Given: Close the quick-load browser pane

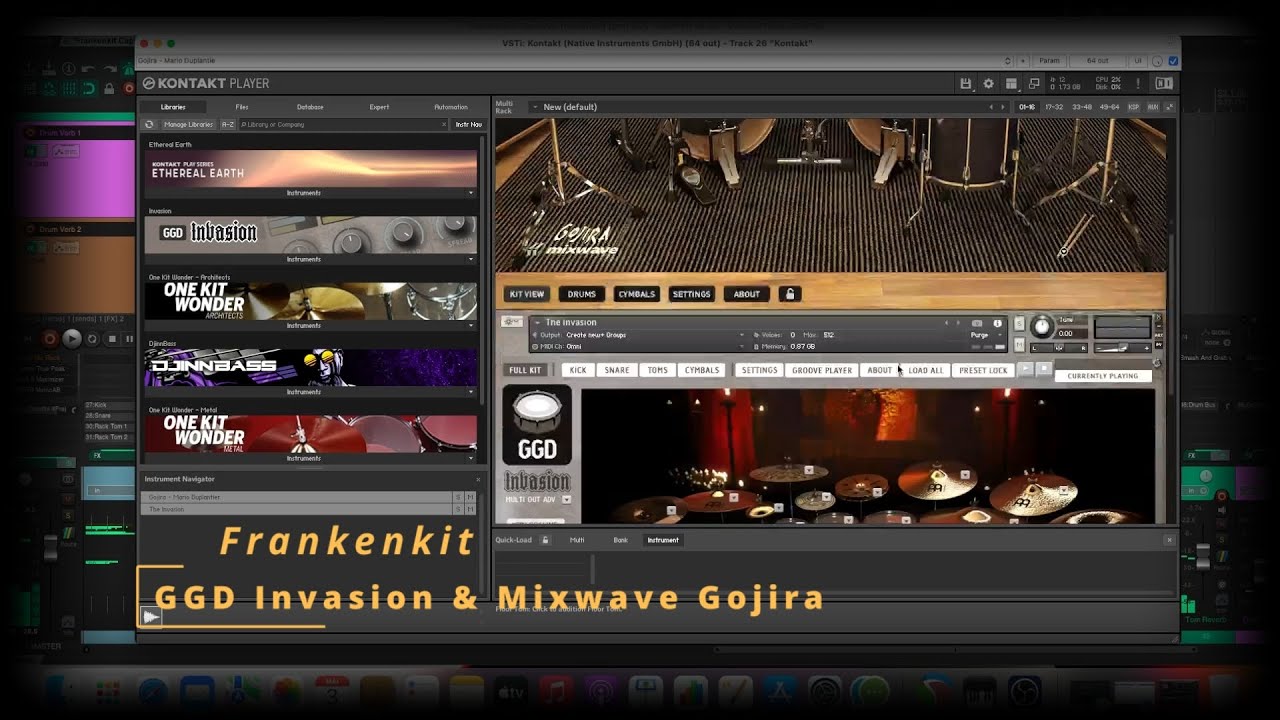Looking at the screenshot, I should (1169, 540).
